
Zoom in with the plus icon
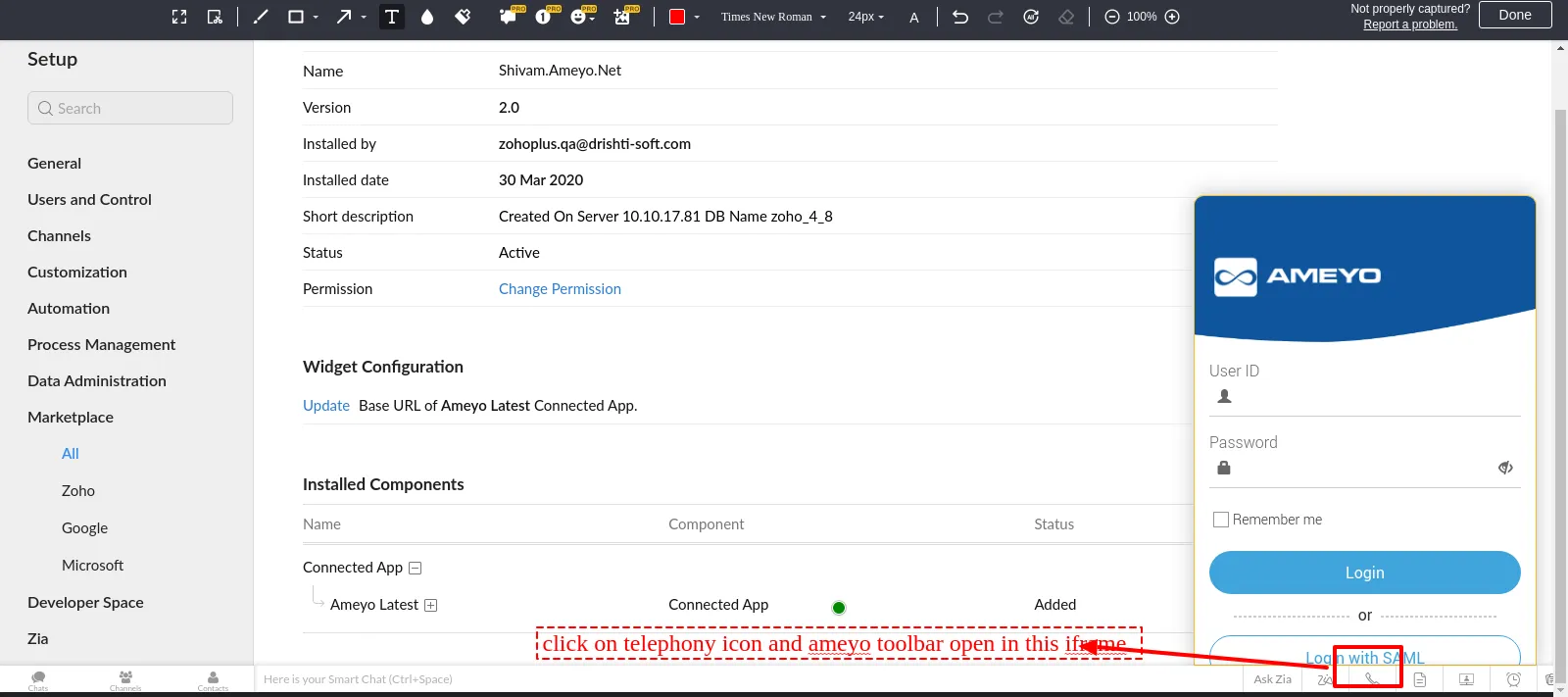point(1172,17)
